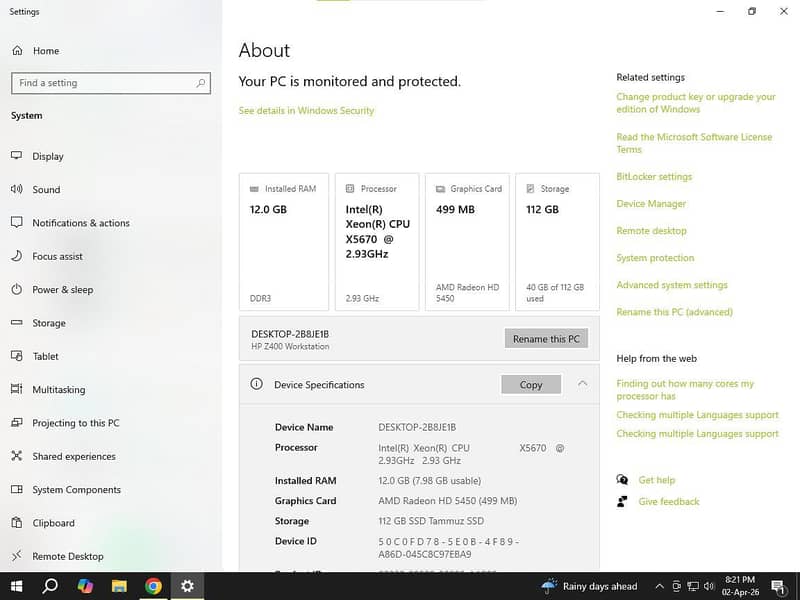Screen dimensions: 800x600
Task: Click the Graphics Card info card
Action: 467,242
